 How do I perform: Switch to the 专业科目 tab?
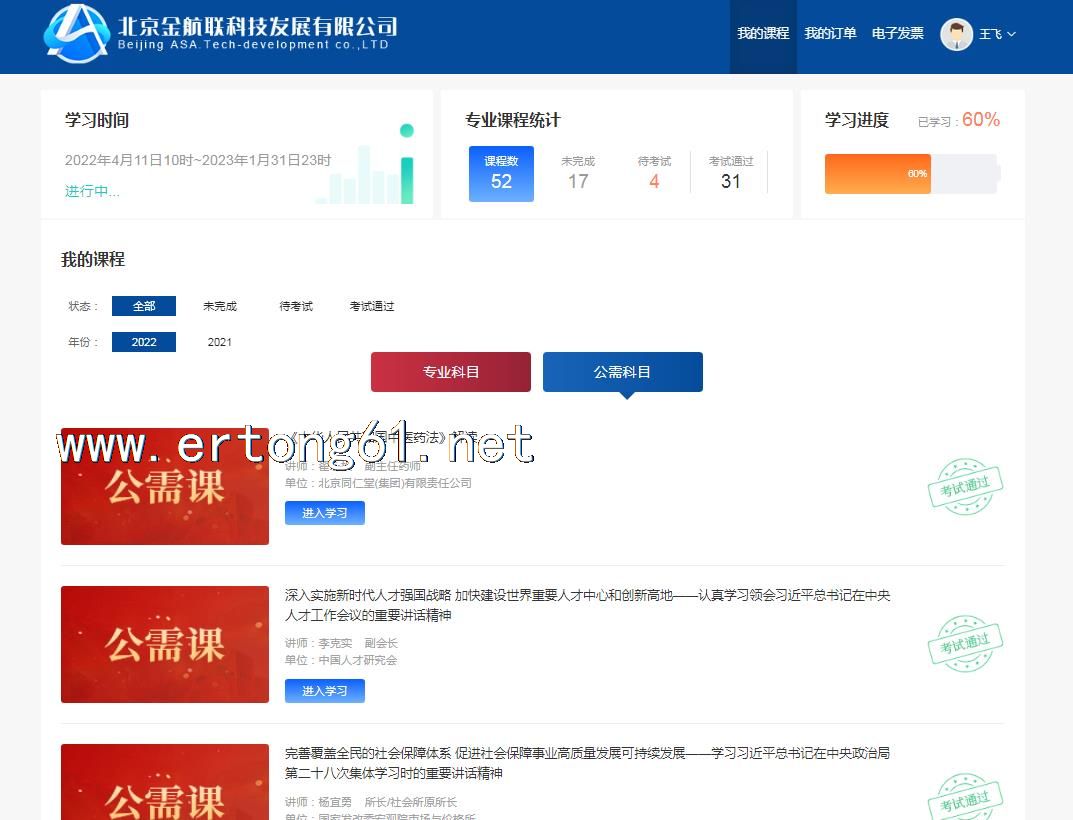click(451, 372)
